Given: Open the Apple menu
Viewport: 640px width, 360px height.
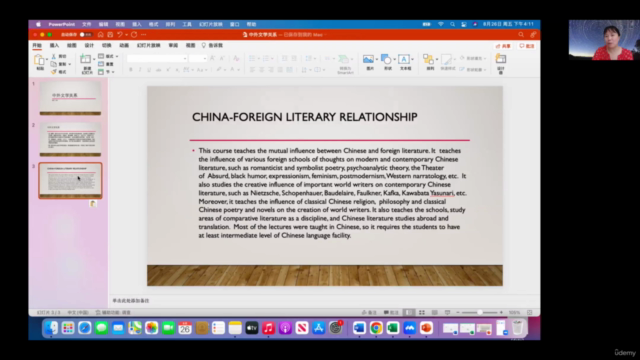Looking at the screenshot, I should coord(38,24).
